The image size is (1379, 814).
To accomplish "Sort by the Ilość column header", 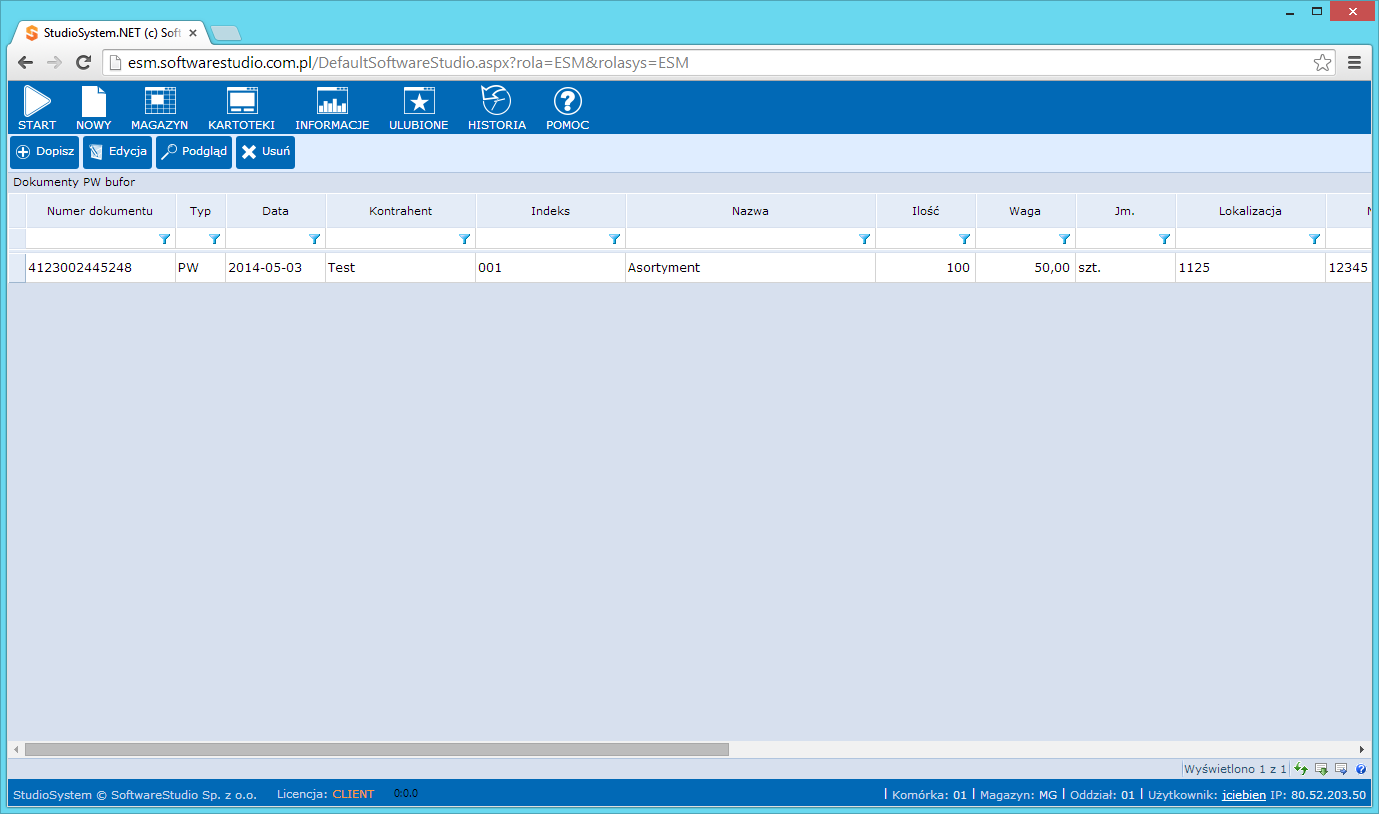I will point(926,211).
